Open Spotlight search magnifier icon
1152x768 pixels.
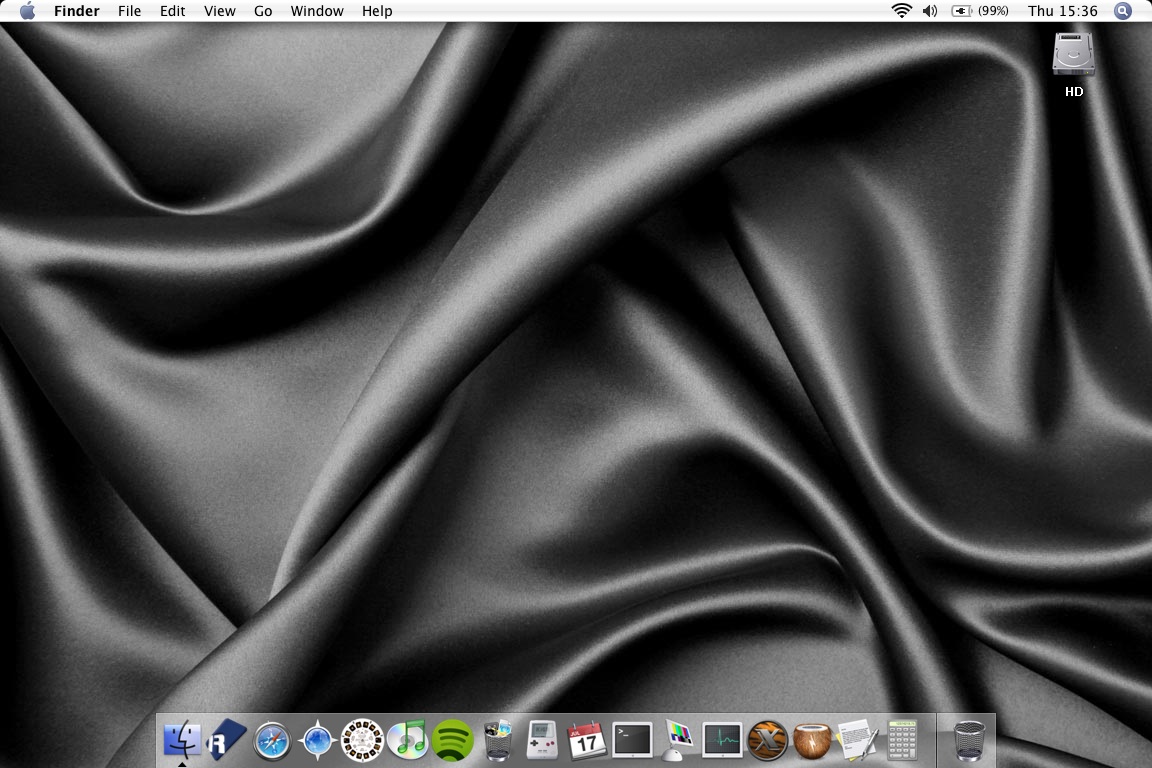[1123, 11]
